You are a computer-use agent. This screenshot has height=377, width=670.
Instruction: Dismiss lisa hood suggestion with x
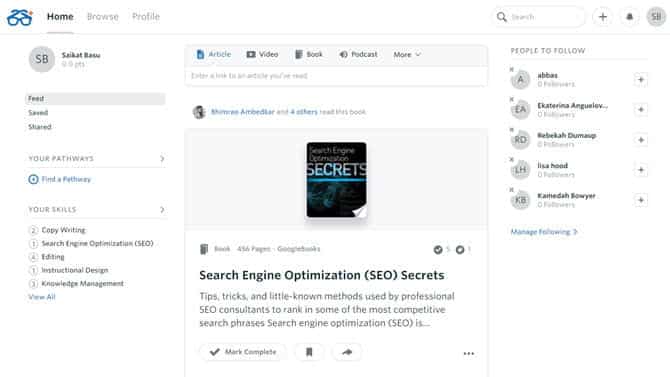point(511,159)
